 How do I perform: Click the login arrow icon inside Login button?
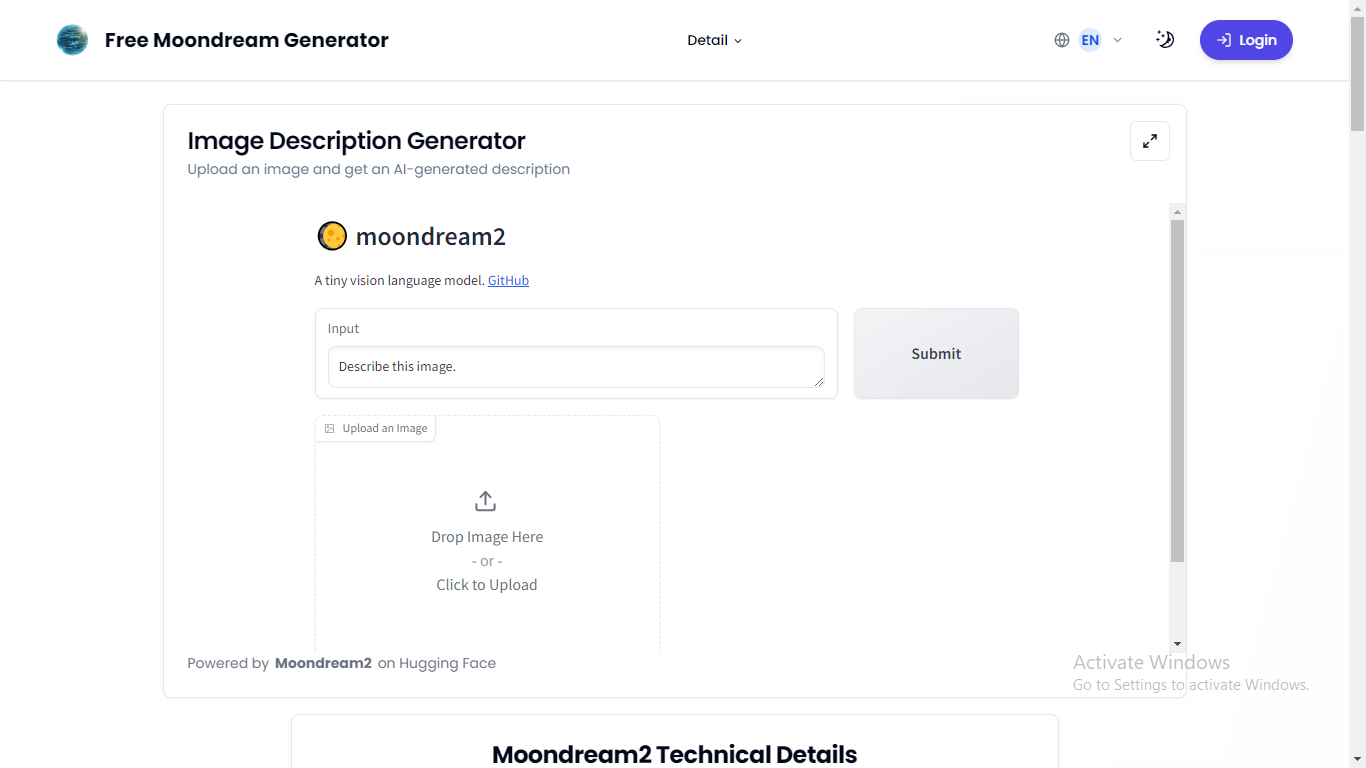coord(1223,40)
